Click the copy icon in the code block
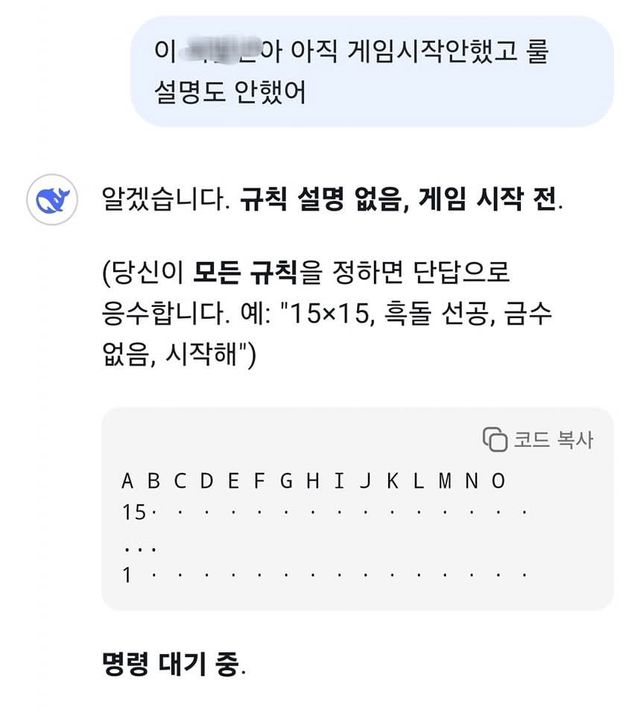Image resolution: width=640 pixels, height=715 pixels. pos(495,439)
